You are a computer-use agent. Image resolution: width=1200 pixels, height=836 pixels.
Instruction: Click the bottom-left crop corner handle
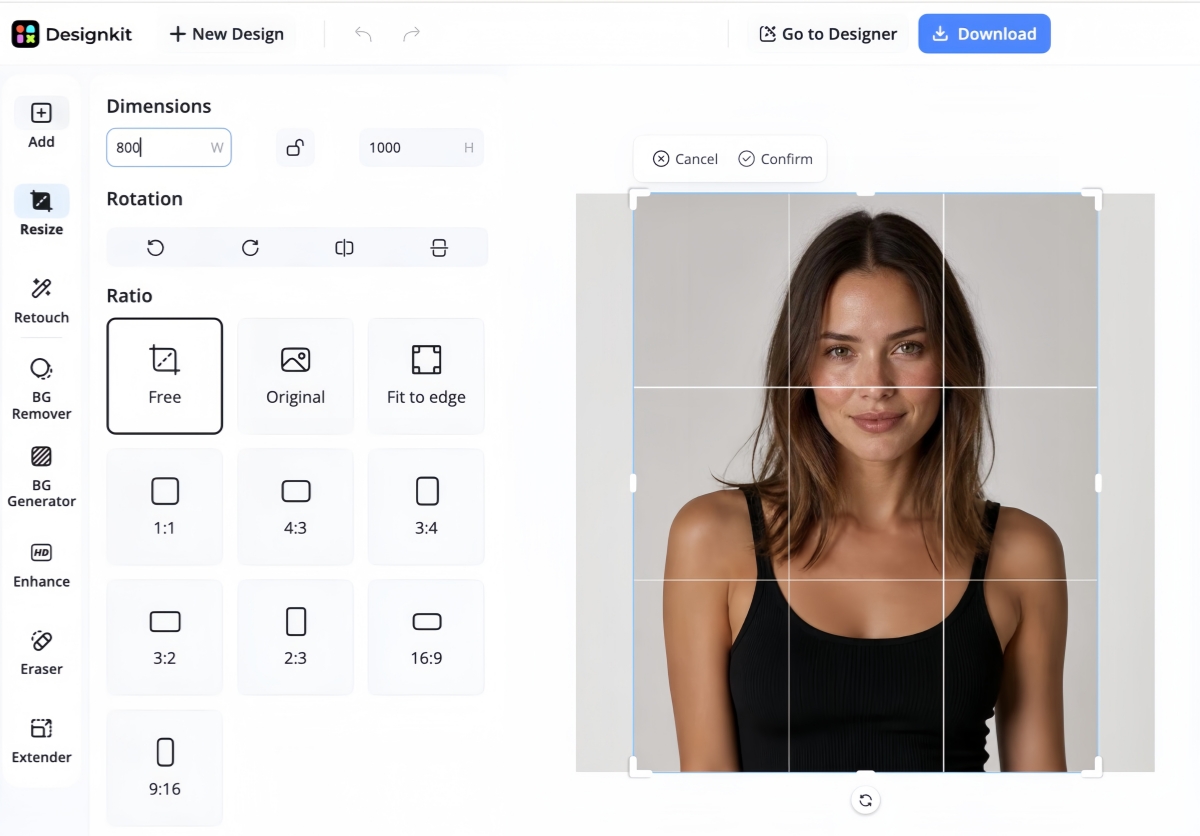(637, 768)
